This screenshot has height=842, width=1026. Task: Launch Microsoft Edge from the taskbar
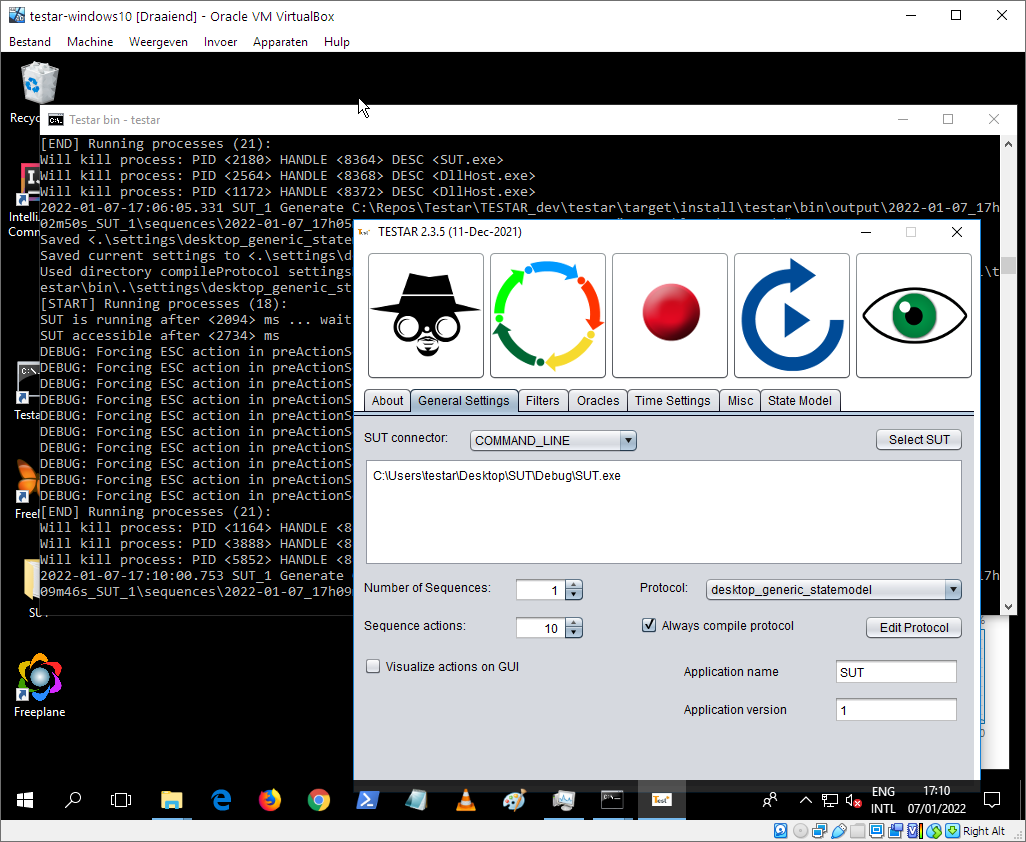pyautogui.click(x=221, y=799)
